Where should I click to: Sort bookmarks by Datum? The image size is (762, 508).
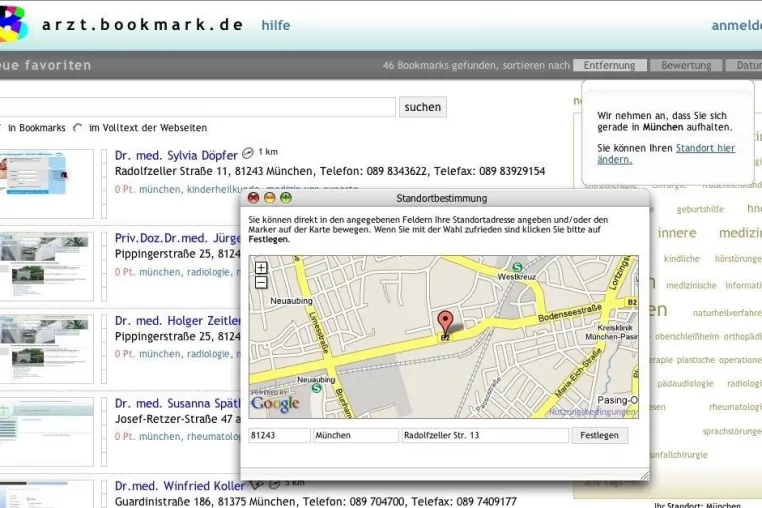click(744, 65)
